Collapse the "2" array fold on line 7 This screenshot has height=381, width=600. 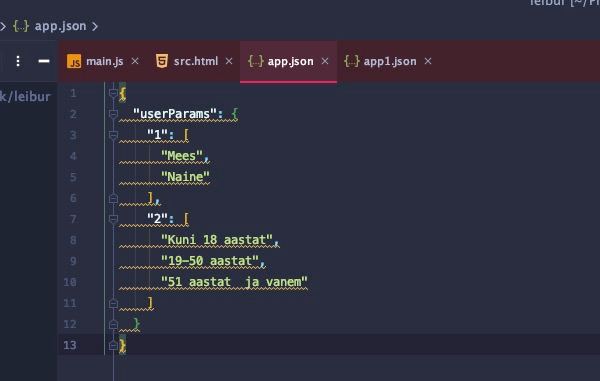pos(113,219)
